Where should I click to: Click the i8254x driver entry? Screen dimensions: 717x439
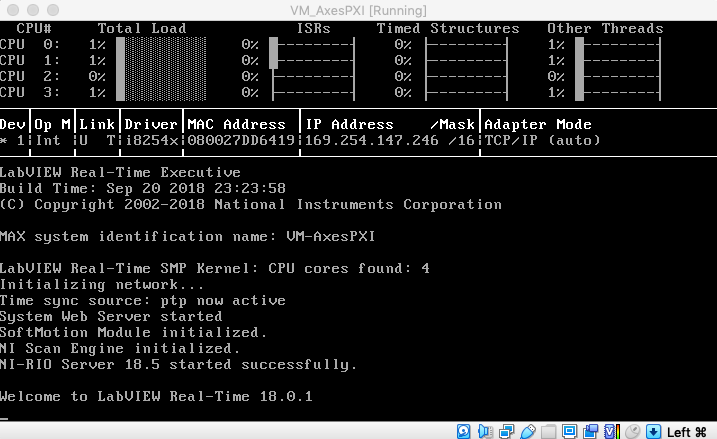pyautogui.click(x=151, y=140)
